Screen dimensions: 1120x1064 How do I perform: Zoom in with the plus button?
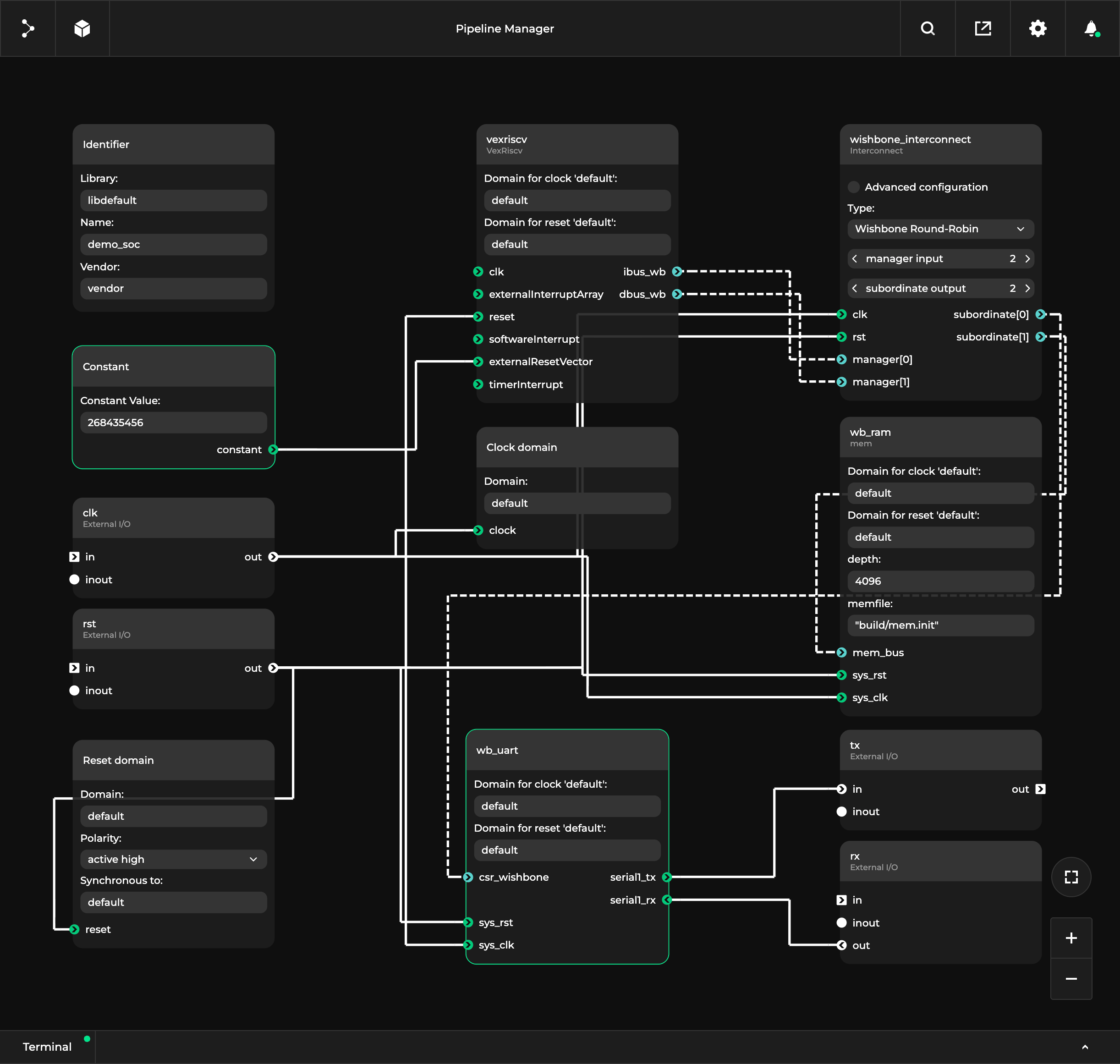point(1071,938)
